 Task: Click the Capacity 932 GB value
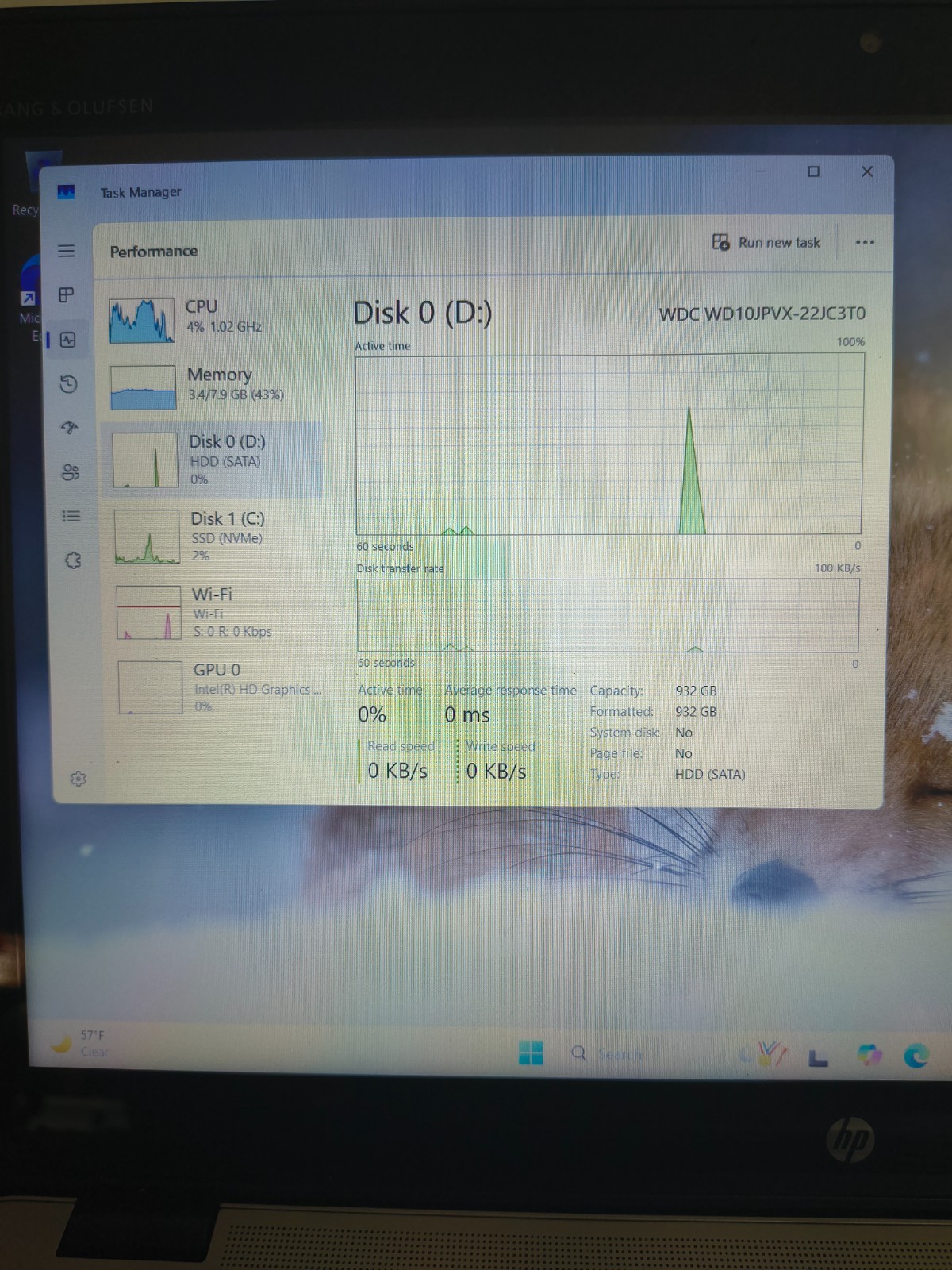[x=696, y=691]
